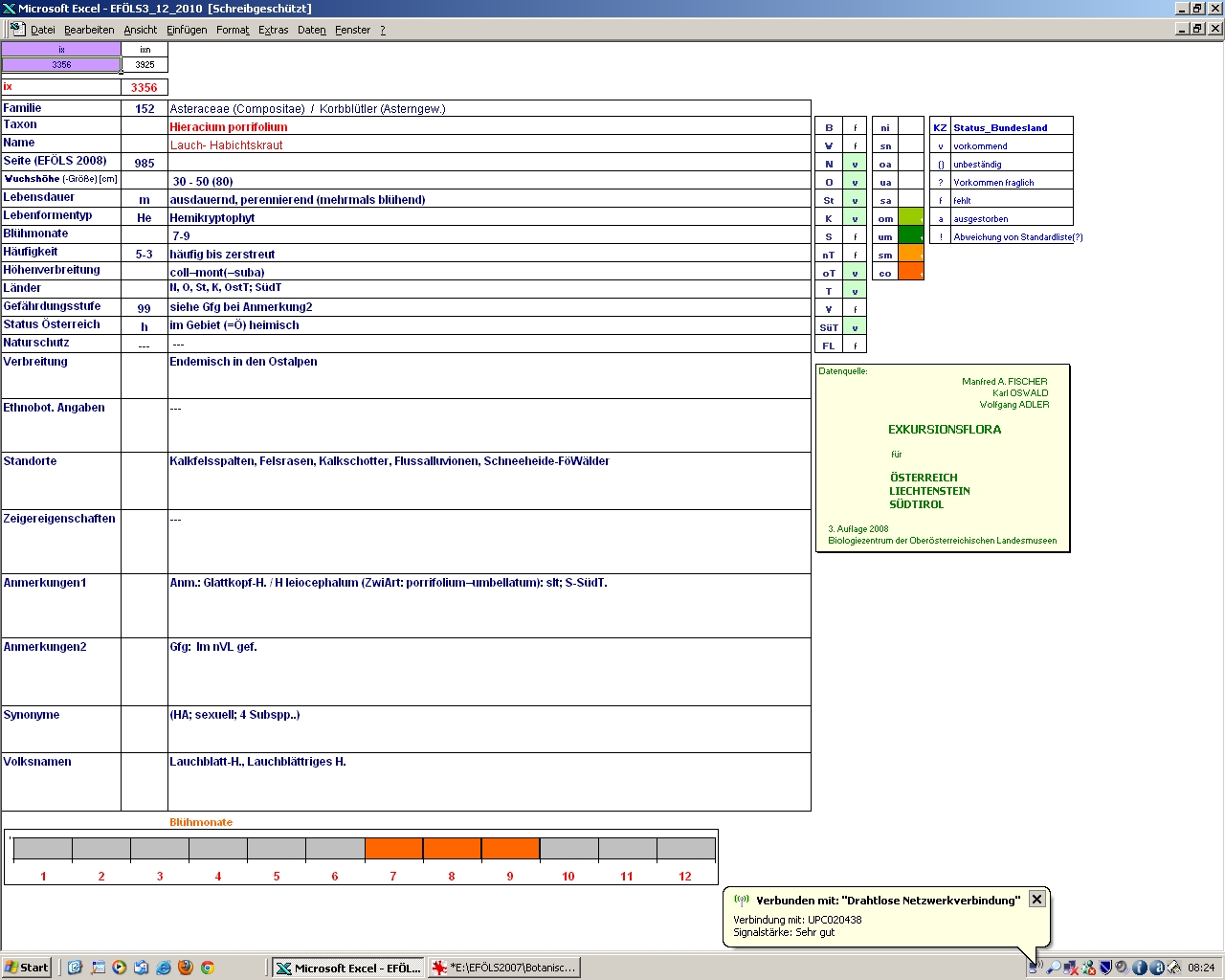Close the wireless connection balloon
Viewport: 1225px width, 980px height.
[1036, 900]
